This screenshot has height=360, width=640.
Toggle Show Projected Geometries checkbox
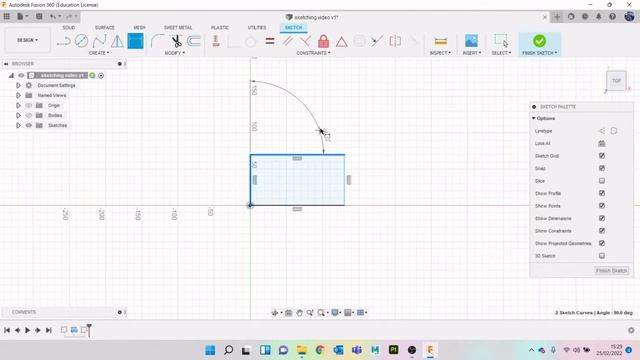pyautogui.click(x=602, y=243)
